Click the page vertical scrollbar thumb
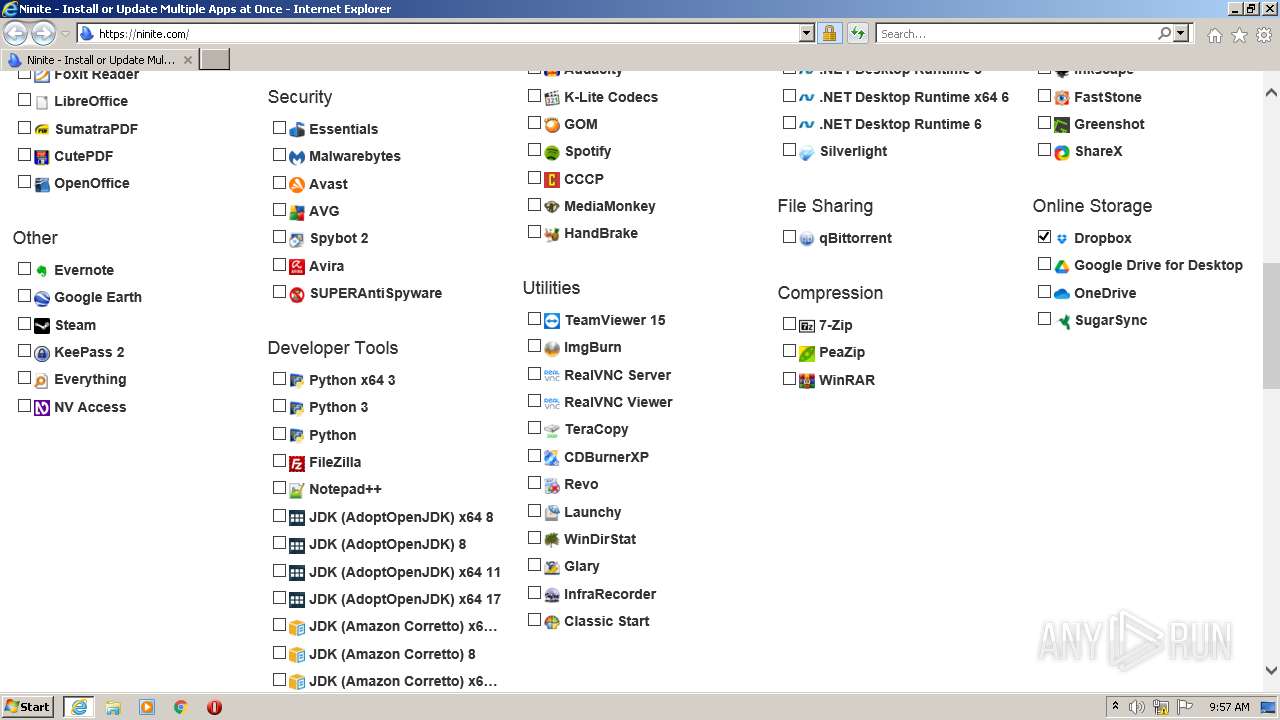 coord(1271,326)
